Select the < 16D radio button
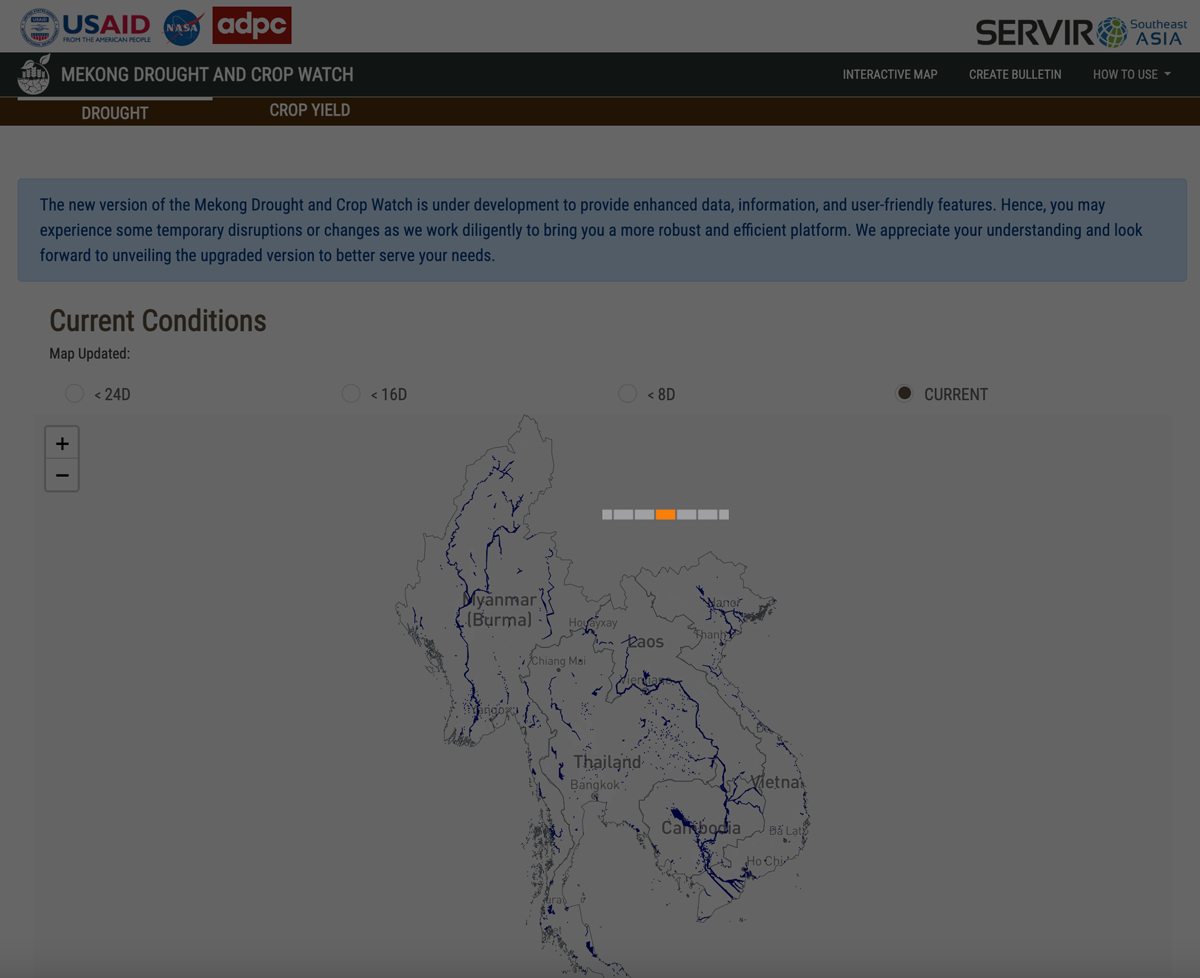The height and width of the screenshot is (978, 1200). 351,393
